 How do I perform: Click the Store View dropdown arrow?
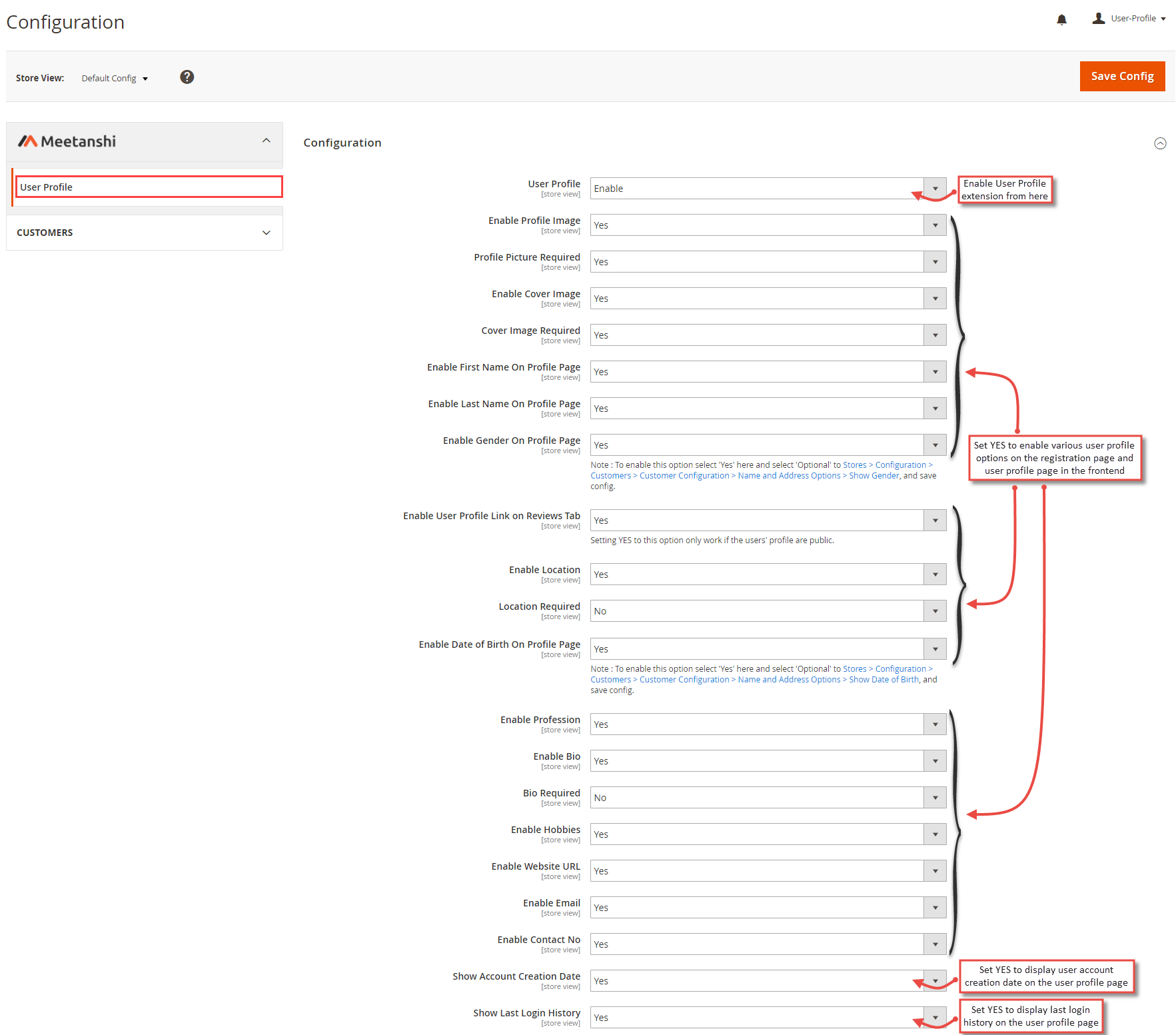145,78
